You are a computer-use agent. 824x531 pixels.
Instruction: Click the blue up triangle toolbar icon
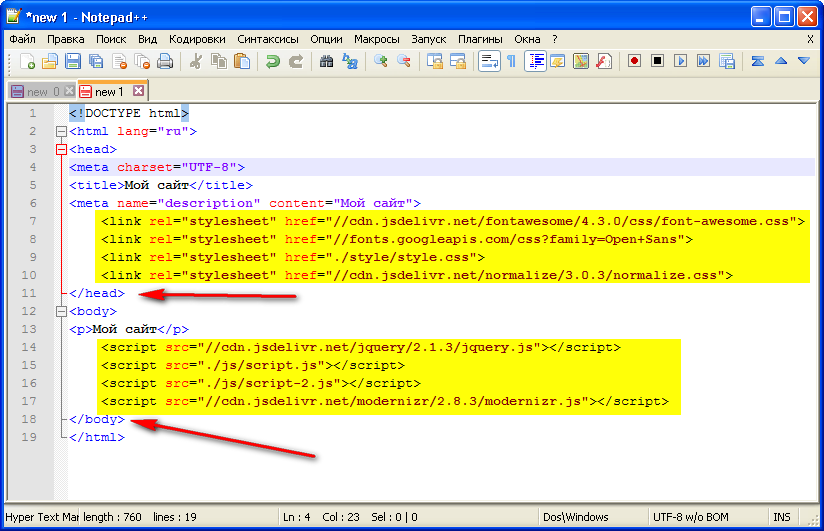(x=781, y=62)
